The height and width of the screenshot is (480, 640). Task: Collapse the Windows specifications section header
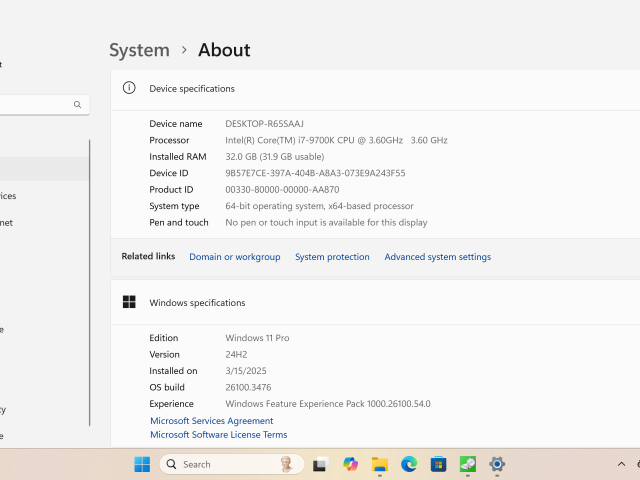[x=375, y=302]
